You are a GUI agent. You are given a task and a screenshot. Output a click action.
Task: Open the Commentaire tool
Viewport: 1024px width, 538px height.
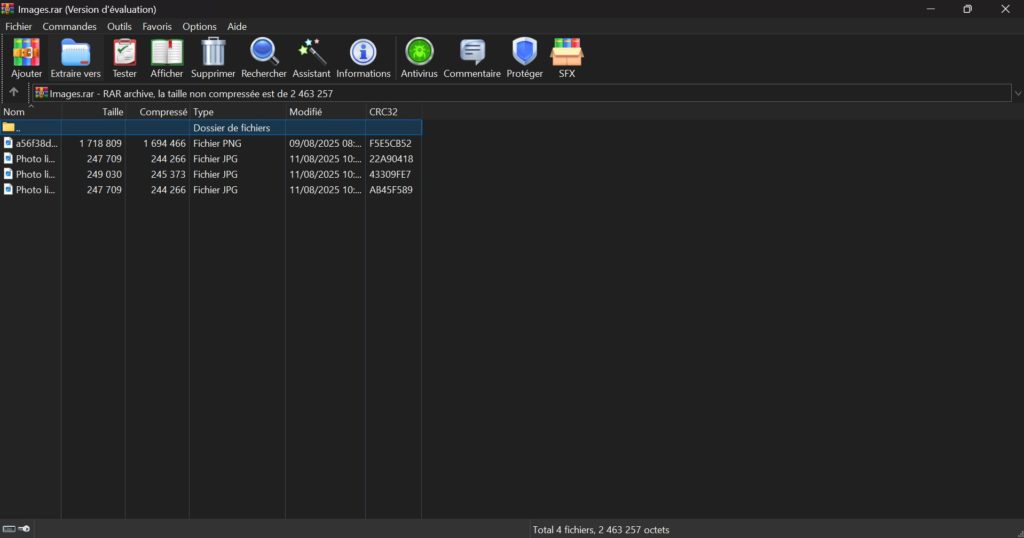coord(472,58)
